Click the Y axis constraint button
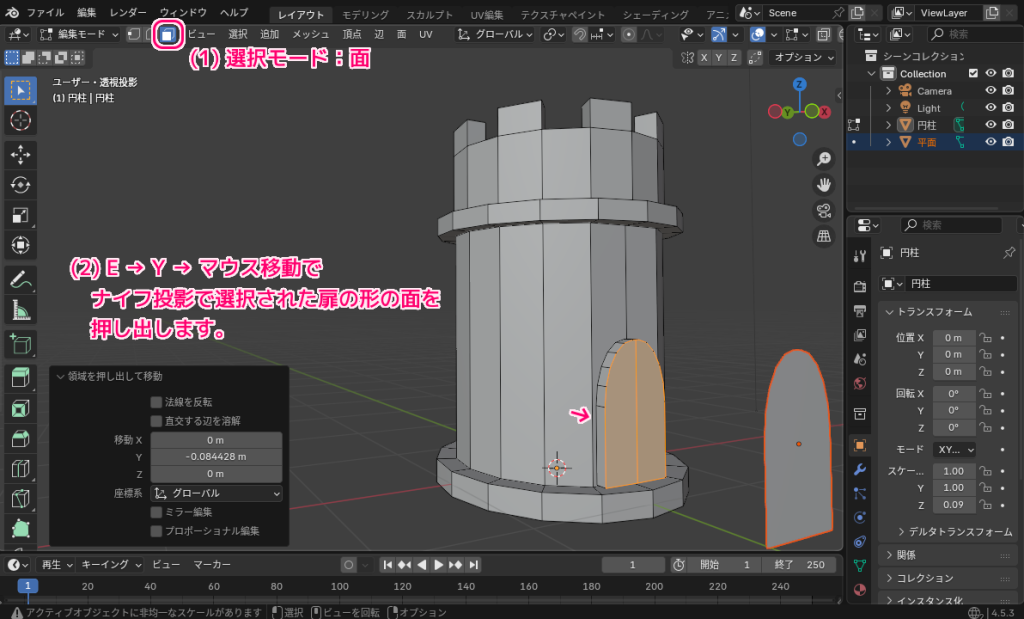The width and height of the screenshot is (1024, 619). pyautogui.click(x=718, y=58)
